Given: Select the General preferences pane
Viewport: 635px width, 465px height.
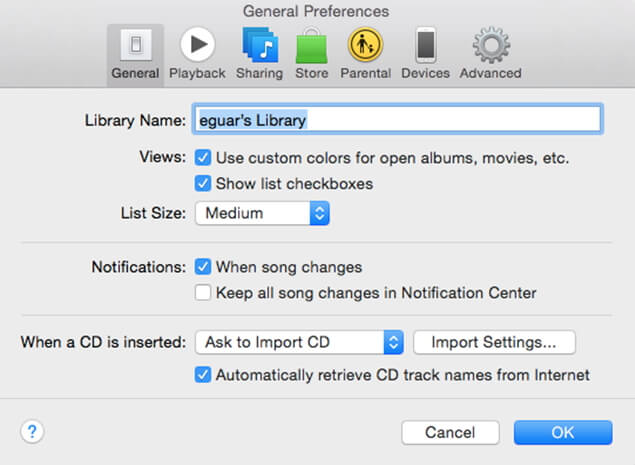Looking at the screenshot, I should tap(136, 53).
